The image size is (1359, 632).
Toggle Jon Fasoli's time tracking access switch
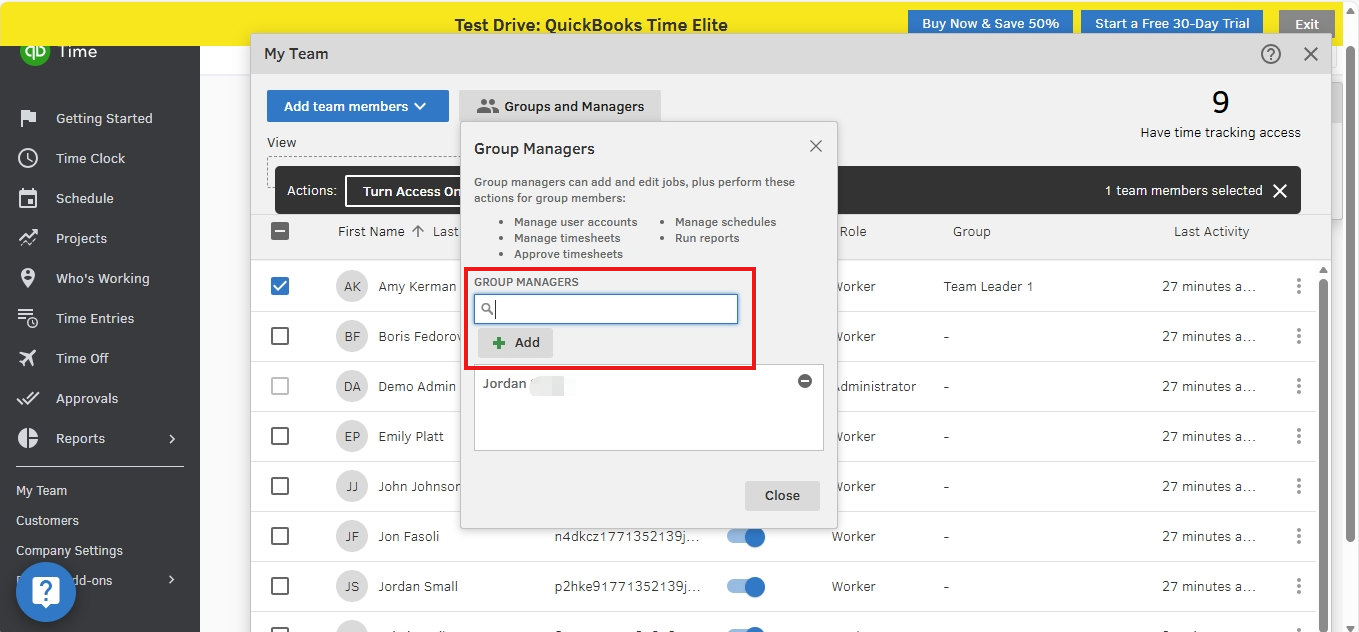coord(745,537)
